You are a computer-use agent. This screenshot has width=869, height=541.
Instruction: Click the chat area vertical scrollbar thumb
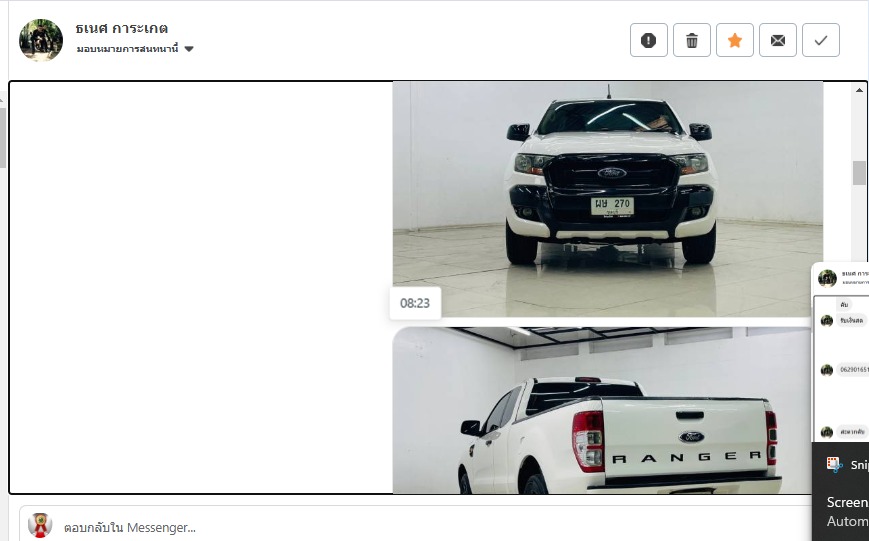(859, 173)
